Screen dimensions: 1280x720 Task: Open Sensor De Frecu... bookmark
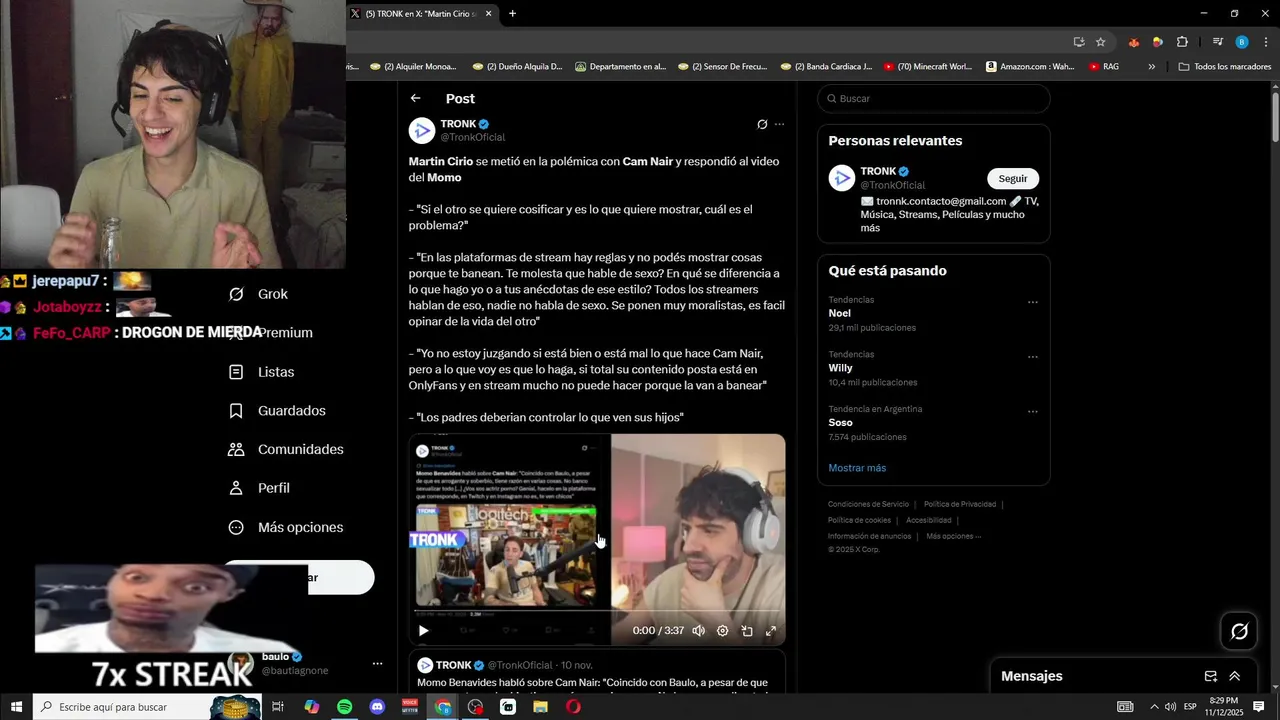coord(722,67)
